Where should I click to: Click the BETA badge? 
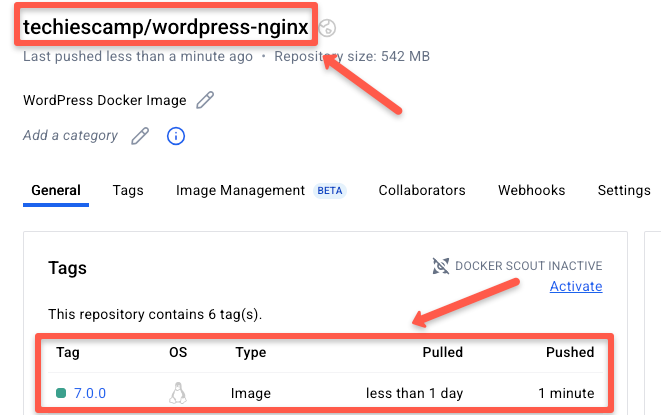pyautogui.click(x=330, y=191)
